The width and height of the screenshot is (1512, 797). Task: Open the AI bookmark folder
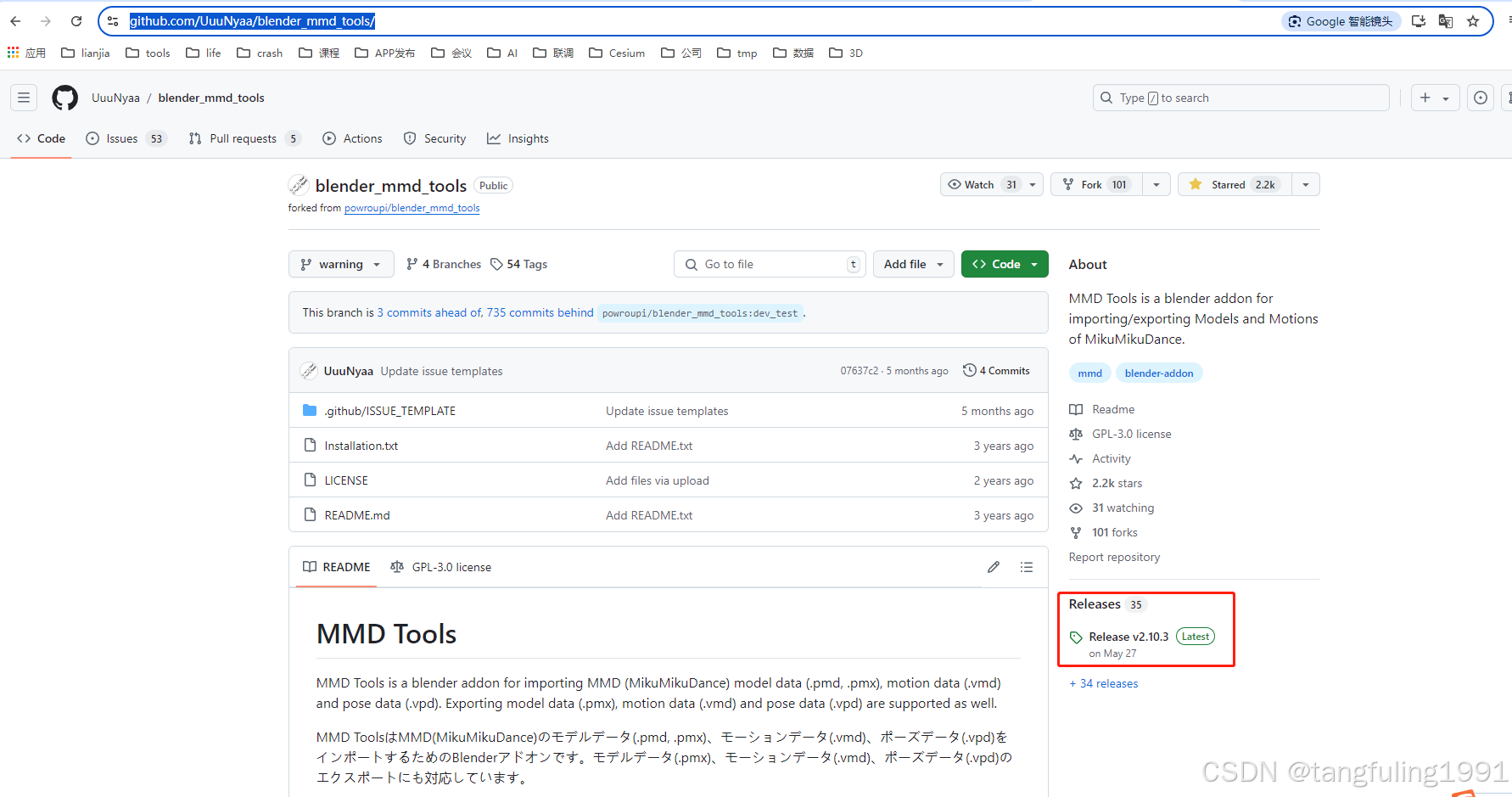coord(502,53)
